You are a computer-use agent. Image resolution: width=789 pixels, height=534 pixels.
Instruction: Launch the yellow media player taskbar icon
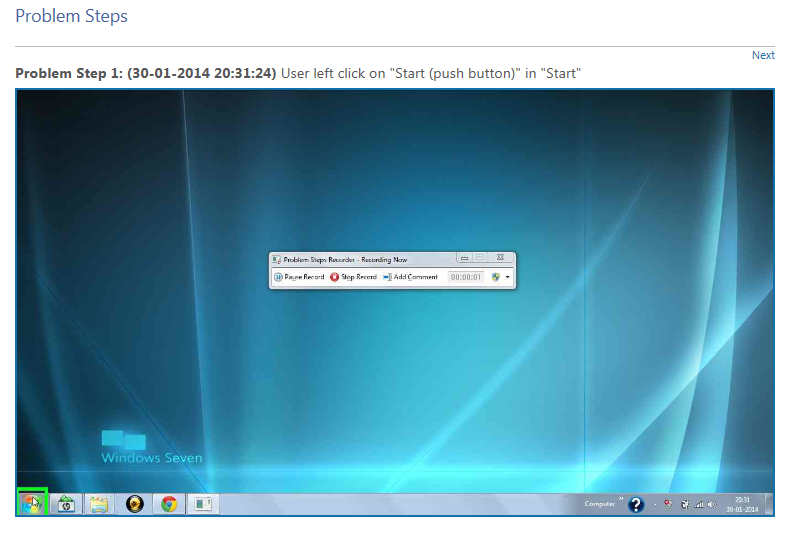[134, 504]
